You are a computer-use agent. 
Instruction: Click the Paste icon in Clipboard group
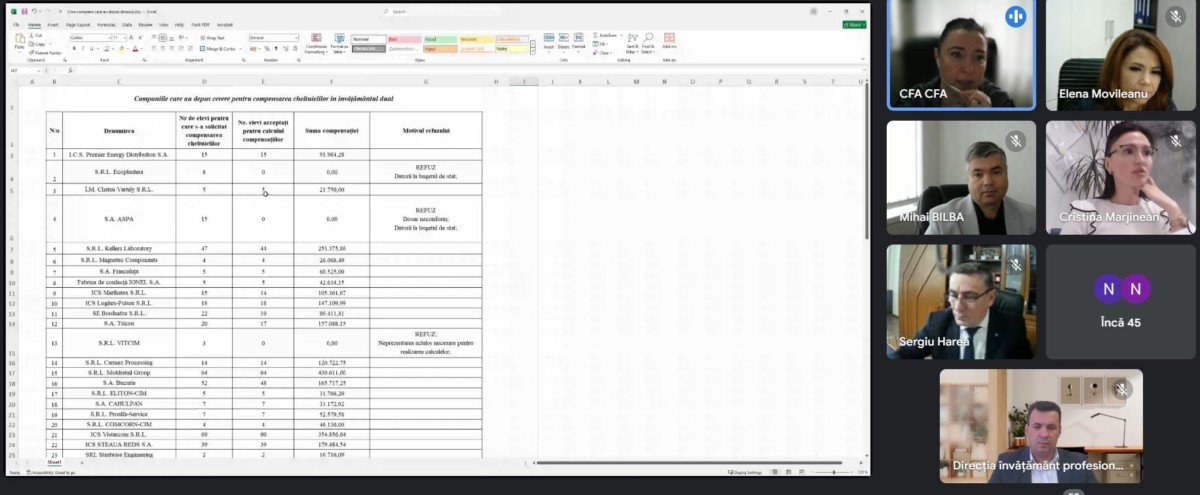coord(19,38)
